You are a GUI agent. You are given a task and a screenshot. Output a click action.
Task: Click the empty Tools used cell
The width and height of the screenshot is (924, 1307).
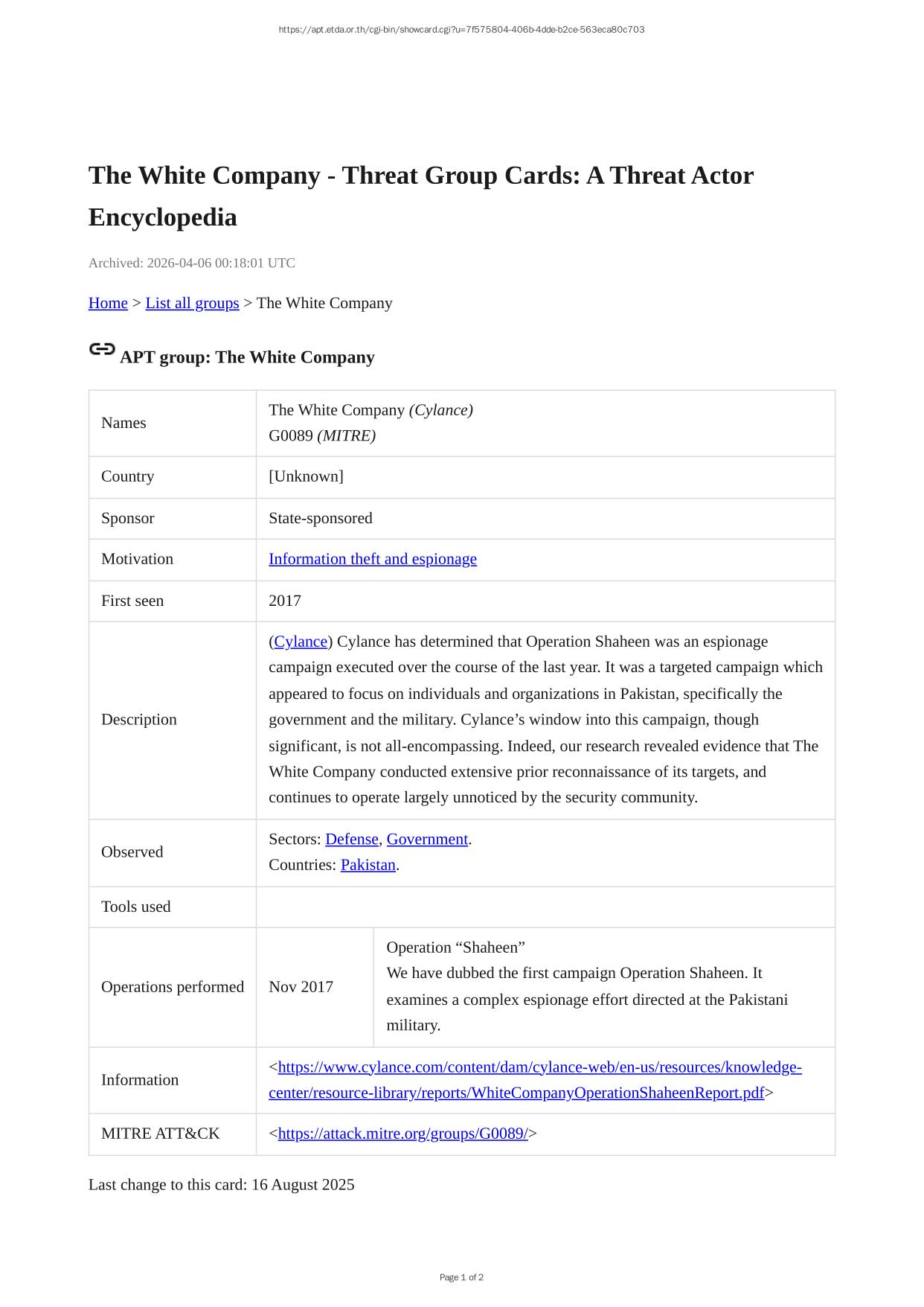(x=545, y=907)
